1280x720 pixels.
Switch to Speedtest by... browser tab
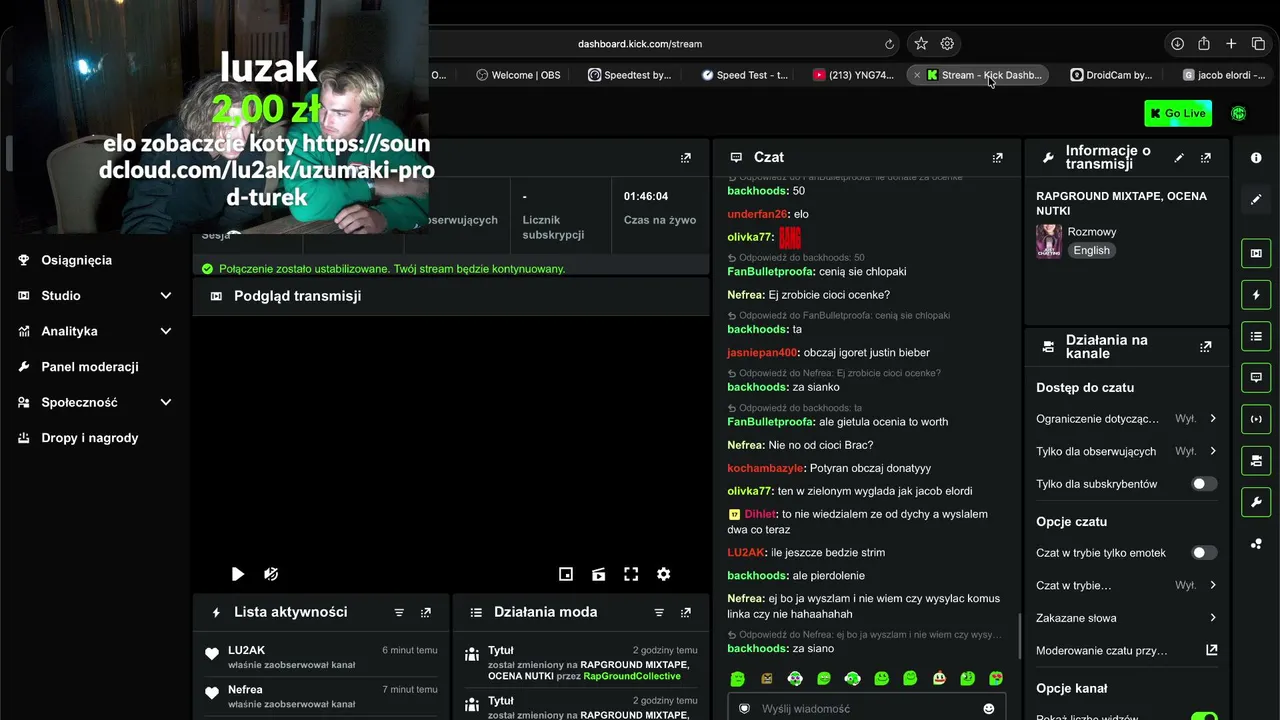point(630,75)
